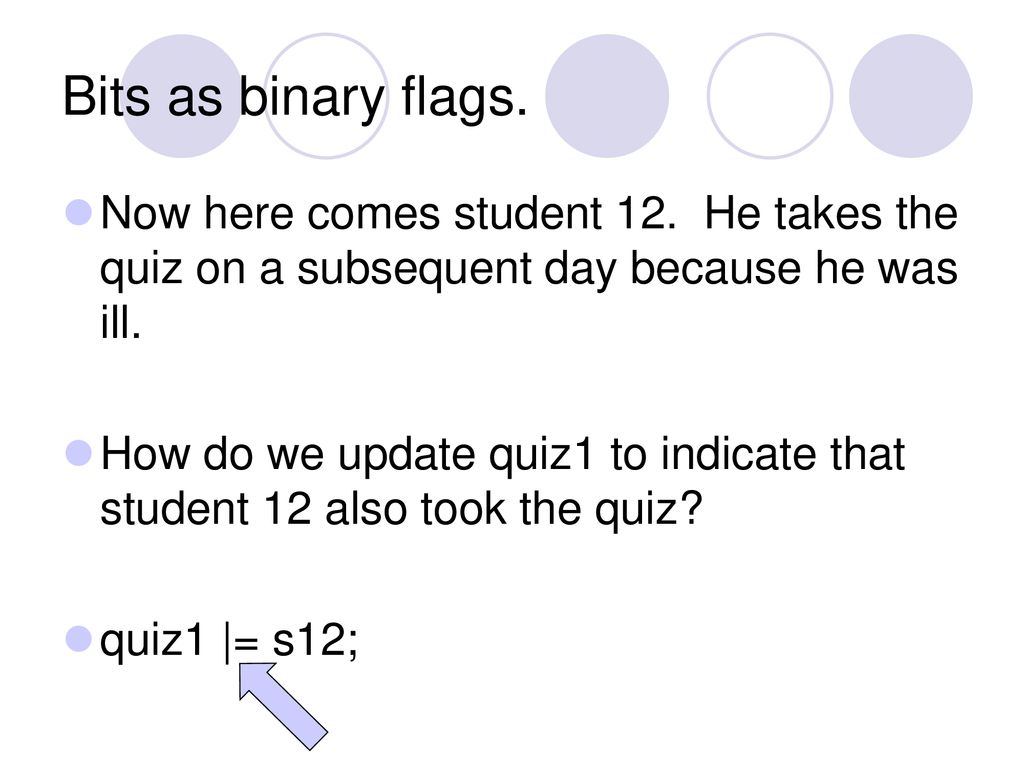Click bullet before 'How do we update'
1024x768 pixels.
[x=79, y=453]
